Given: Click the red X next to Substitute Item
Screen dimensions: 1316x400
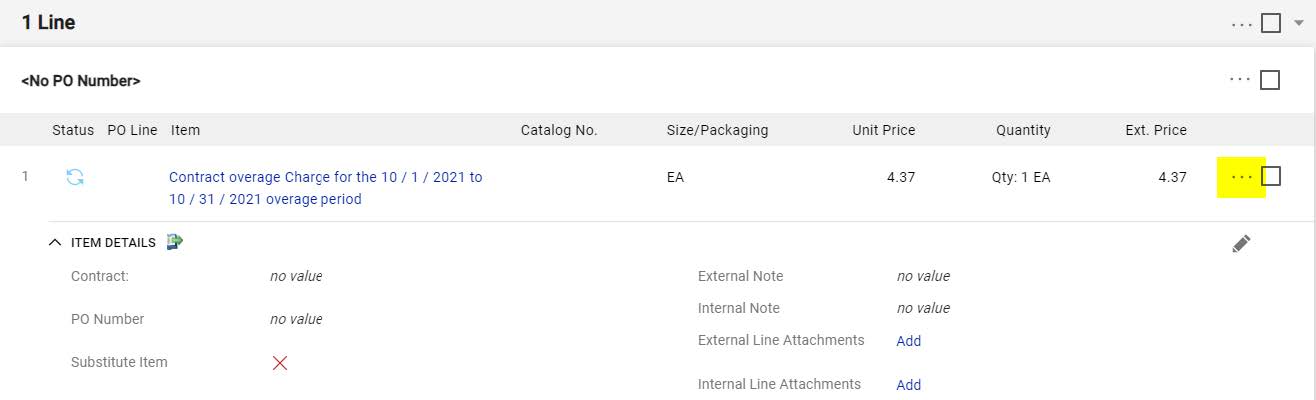Looking at the screenshot, I should coord(280,363).
